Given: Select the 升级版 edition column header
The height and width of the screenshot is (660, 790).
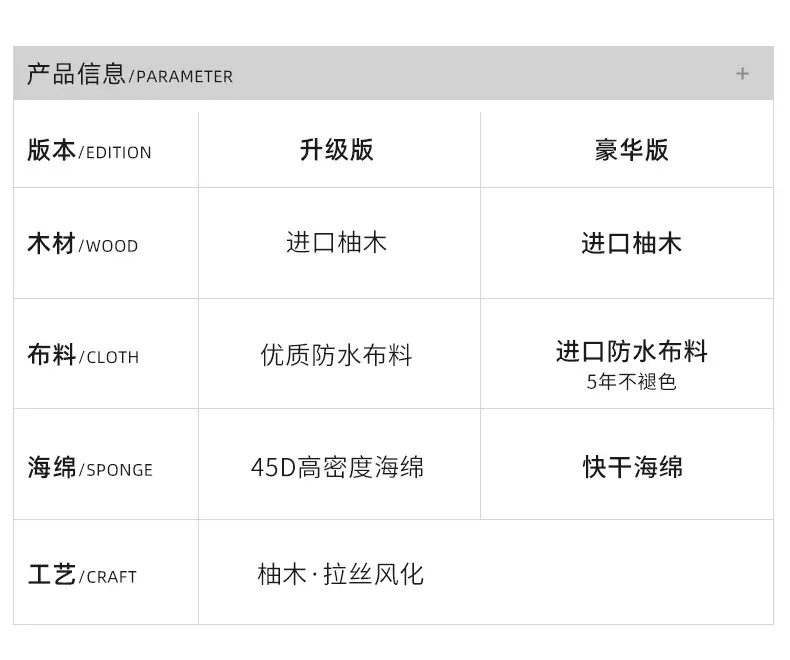Looking at the screenshot, I should pyautogui.click(x=337, y=150).
